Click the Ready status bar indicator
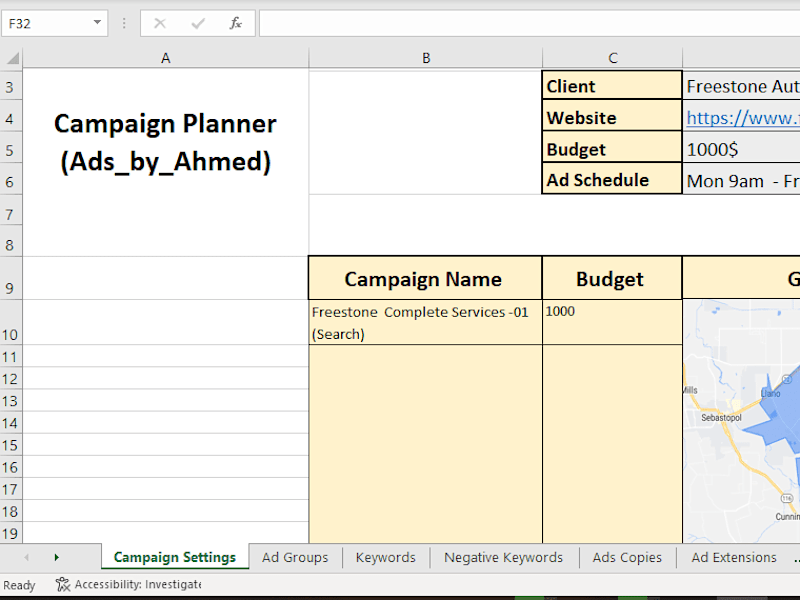The image size is (800, 600). 19,585
